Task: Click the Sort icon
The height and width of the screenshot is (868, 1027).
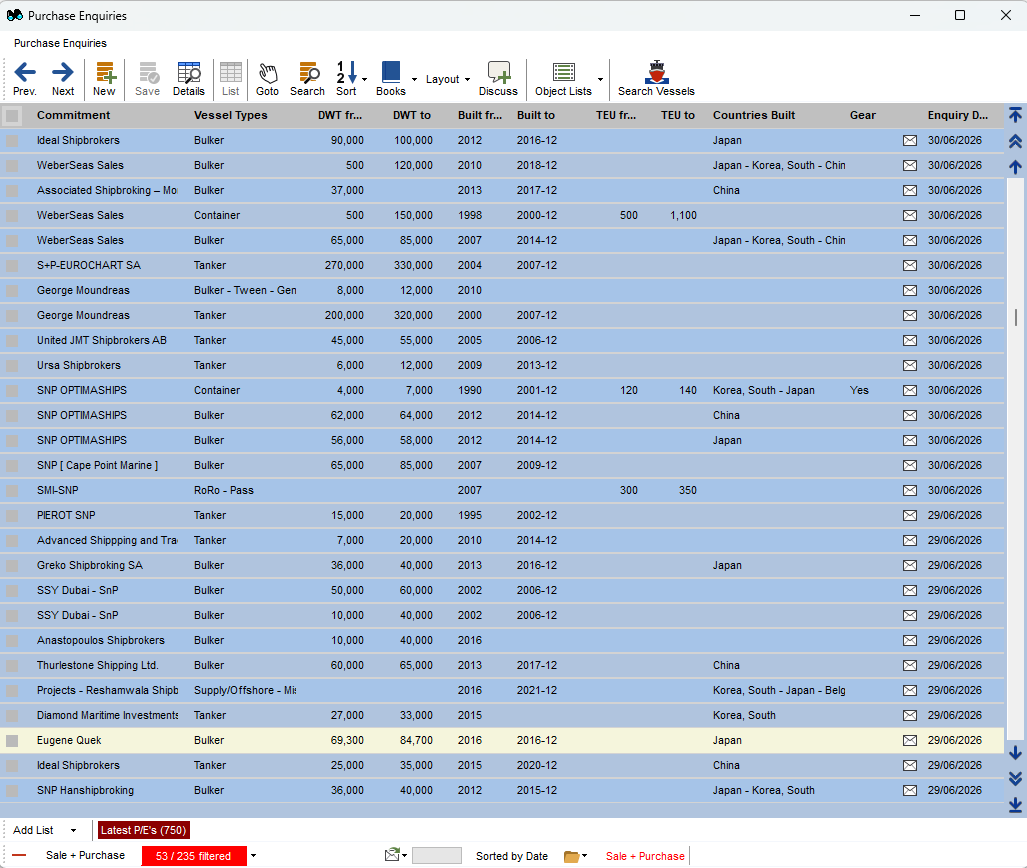Action: [x=346, y=79]
